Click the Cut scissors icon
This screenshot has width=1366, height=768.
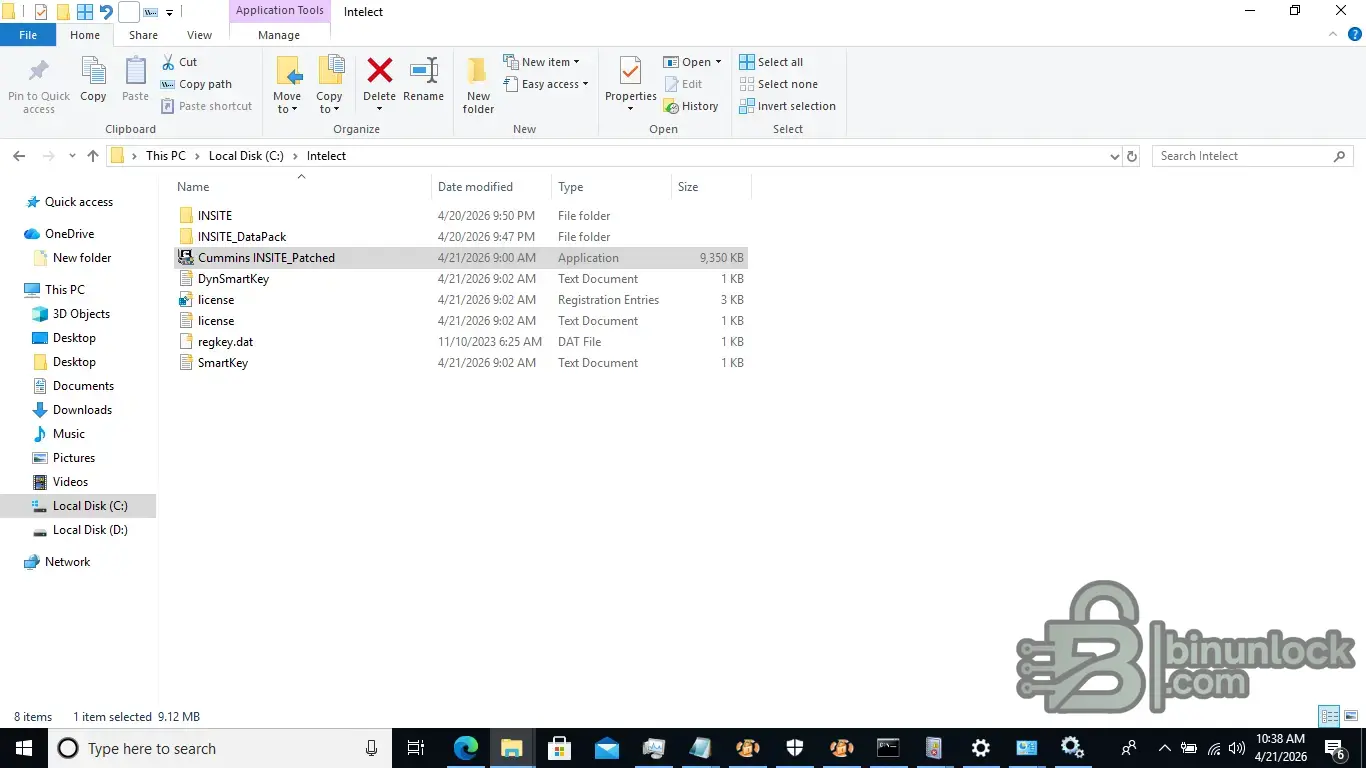click(x=168, y=62)
